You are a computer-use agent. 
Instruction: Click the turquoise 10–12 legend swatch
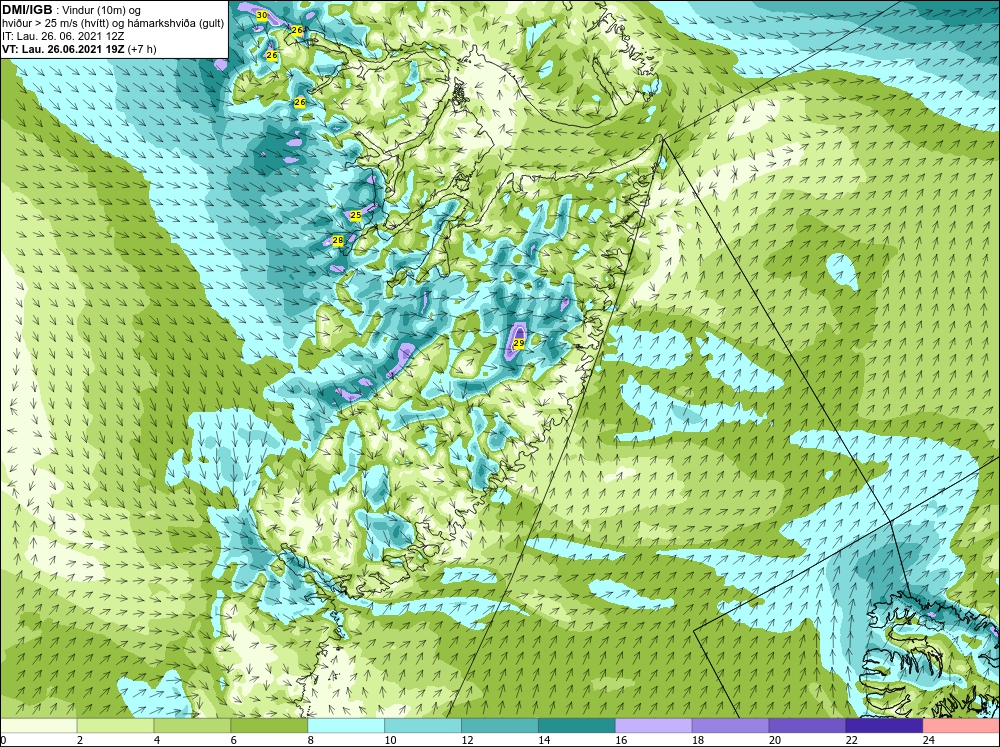(423, 726)
